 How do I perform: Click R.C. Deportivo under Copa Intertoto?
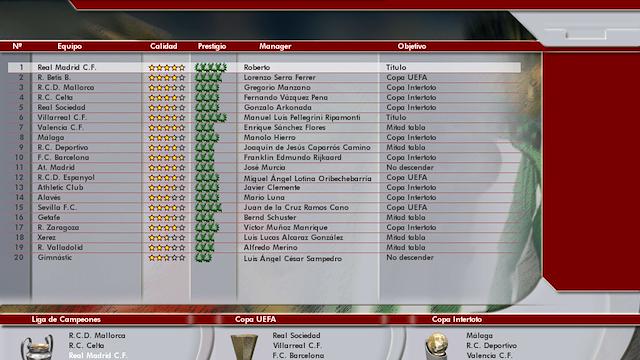(491, 346)
